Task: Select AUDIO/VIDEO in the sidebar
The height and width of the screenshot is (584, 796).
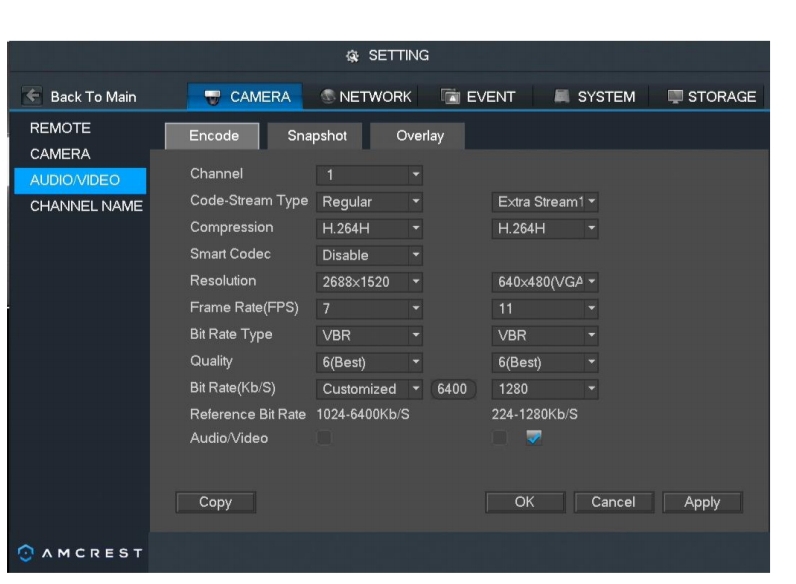Action: tap(80, 180)
